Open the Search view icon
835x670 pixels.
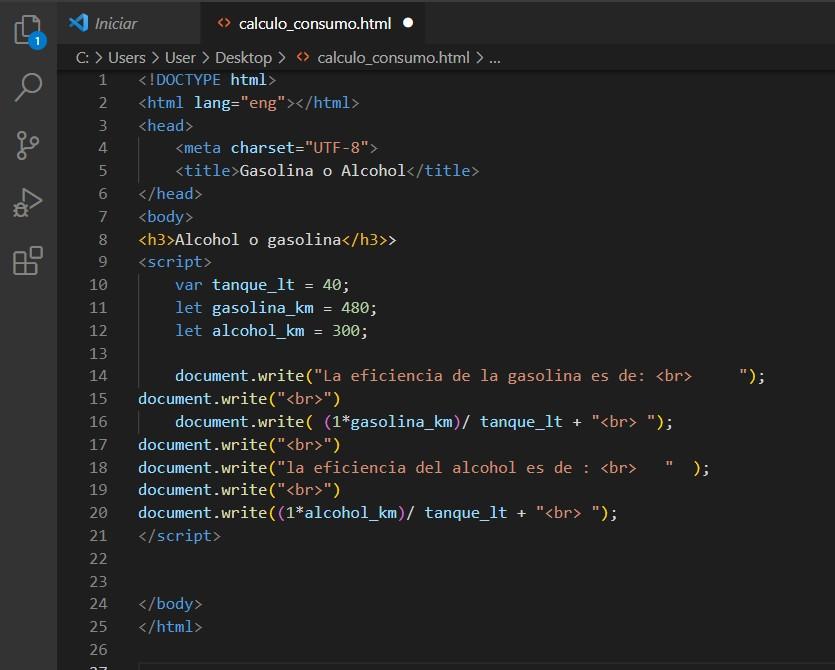[28, 87]
